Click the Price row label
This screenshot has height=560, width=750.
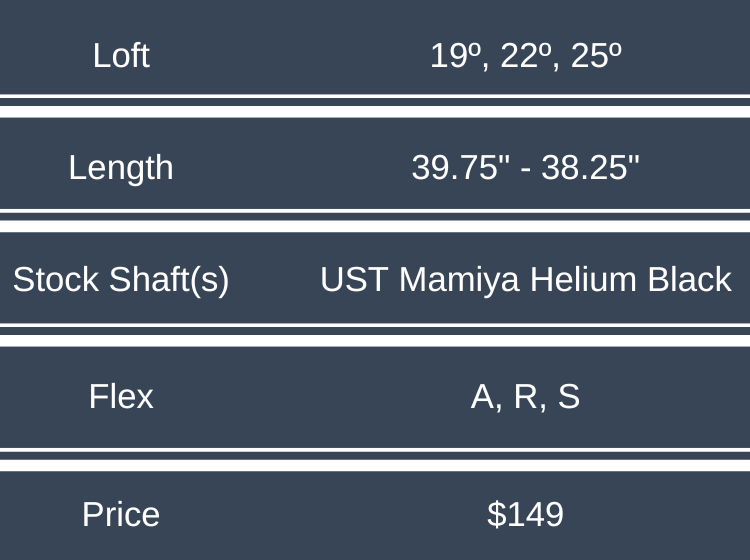121,514
